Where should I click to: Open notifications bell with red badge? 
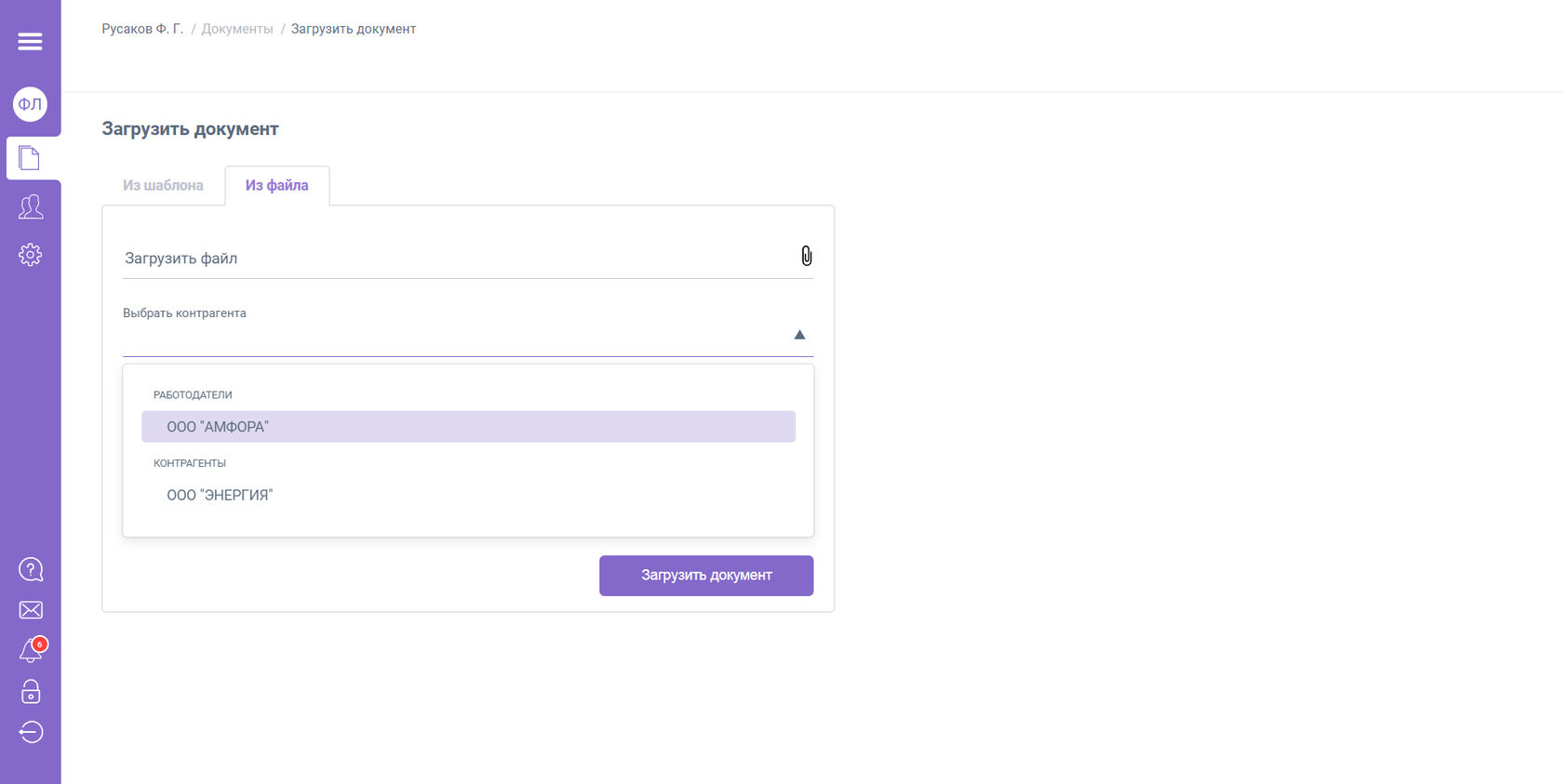[x=31, y=651]
